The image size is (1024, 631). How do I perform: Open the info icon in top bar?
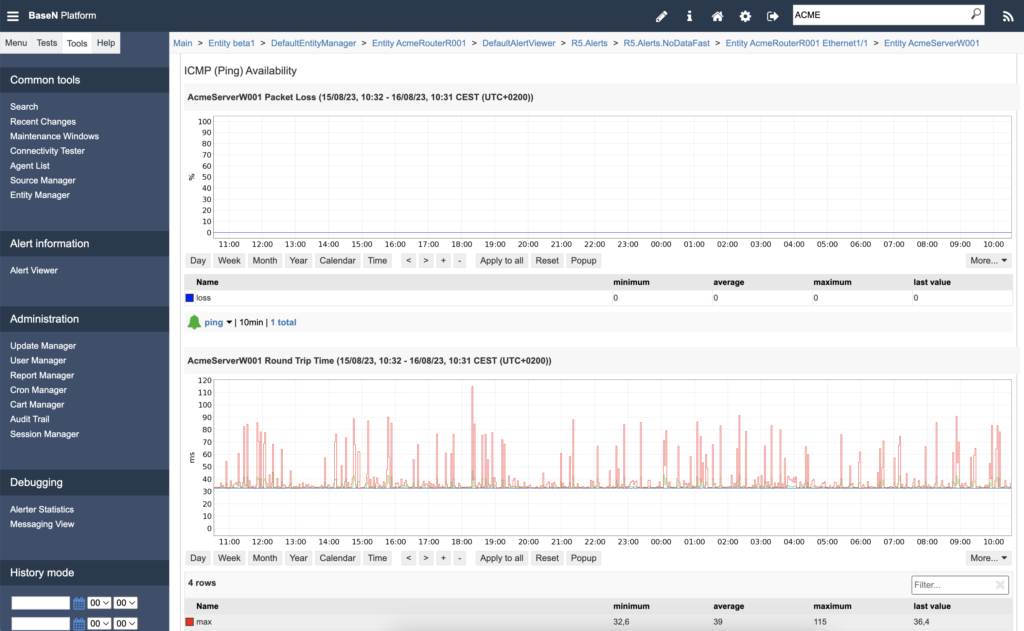click(689, 16)
